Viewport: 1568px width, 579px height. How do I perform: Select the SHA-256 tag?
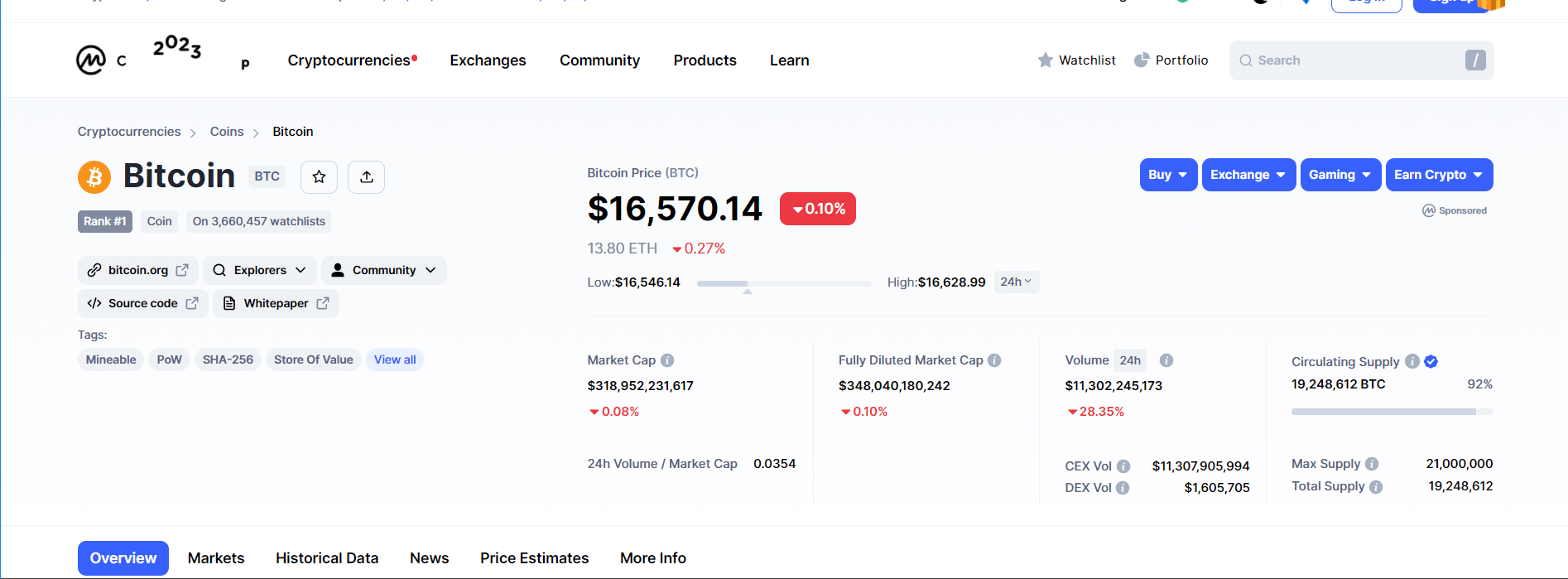[228, 359]
